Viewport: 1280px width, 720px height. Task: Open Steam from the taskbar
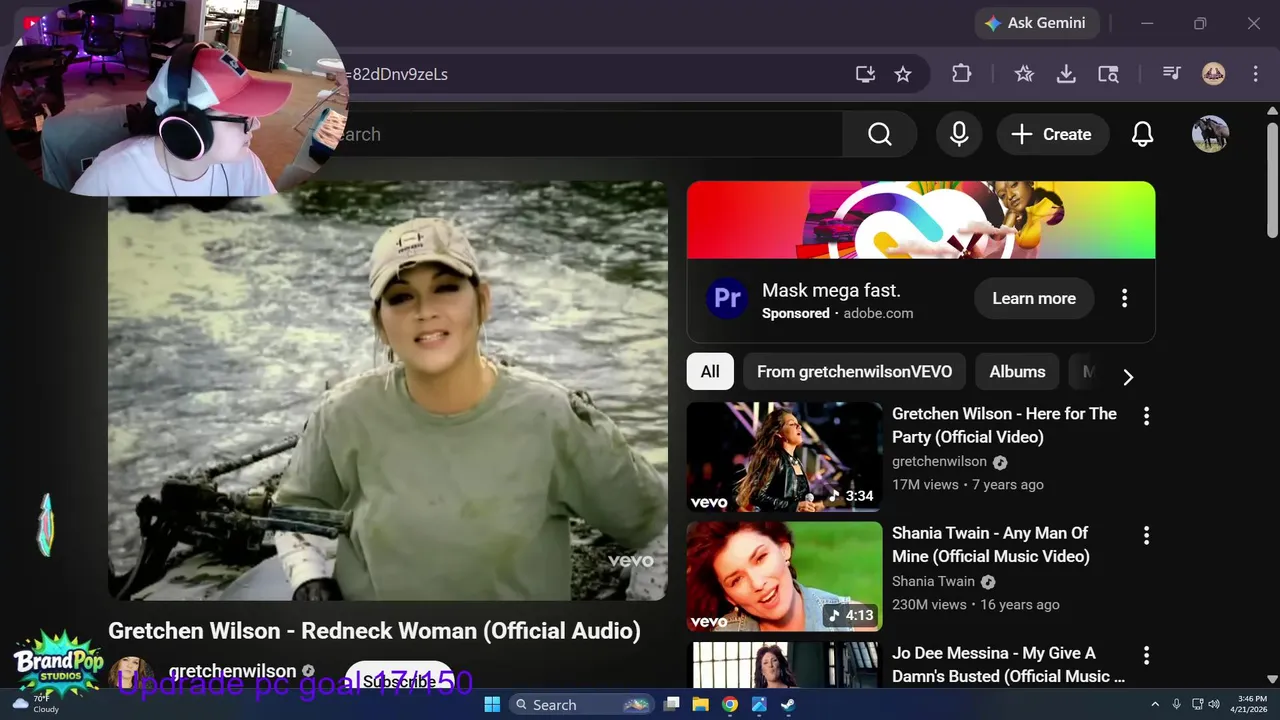point(788,705)
